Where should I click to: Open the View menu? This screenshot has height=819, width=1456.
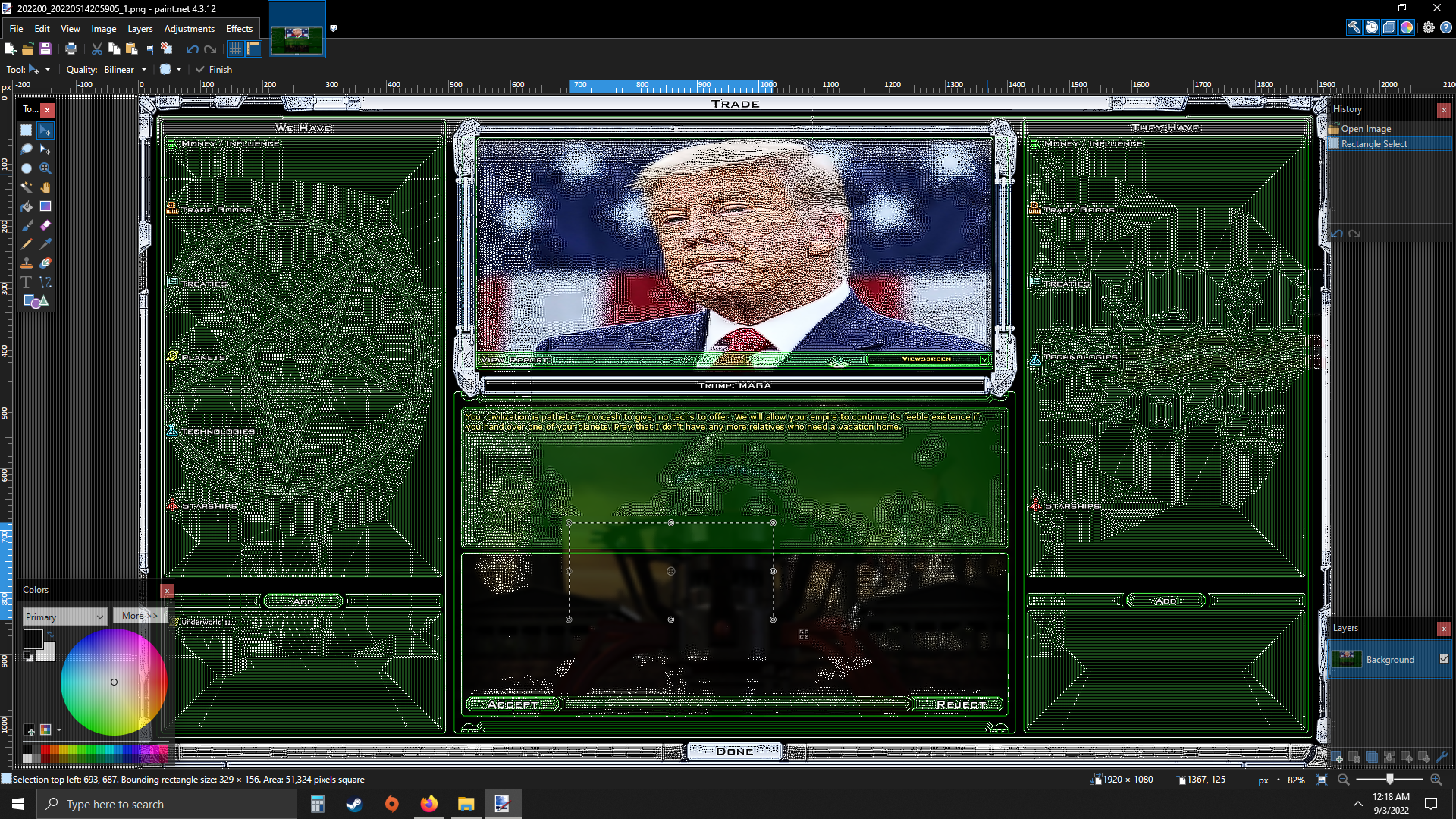point(70,29)
